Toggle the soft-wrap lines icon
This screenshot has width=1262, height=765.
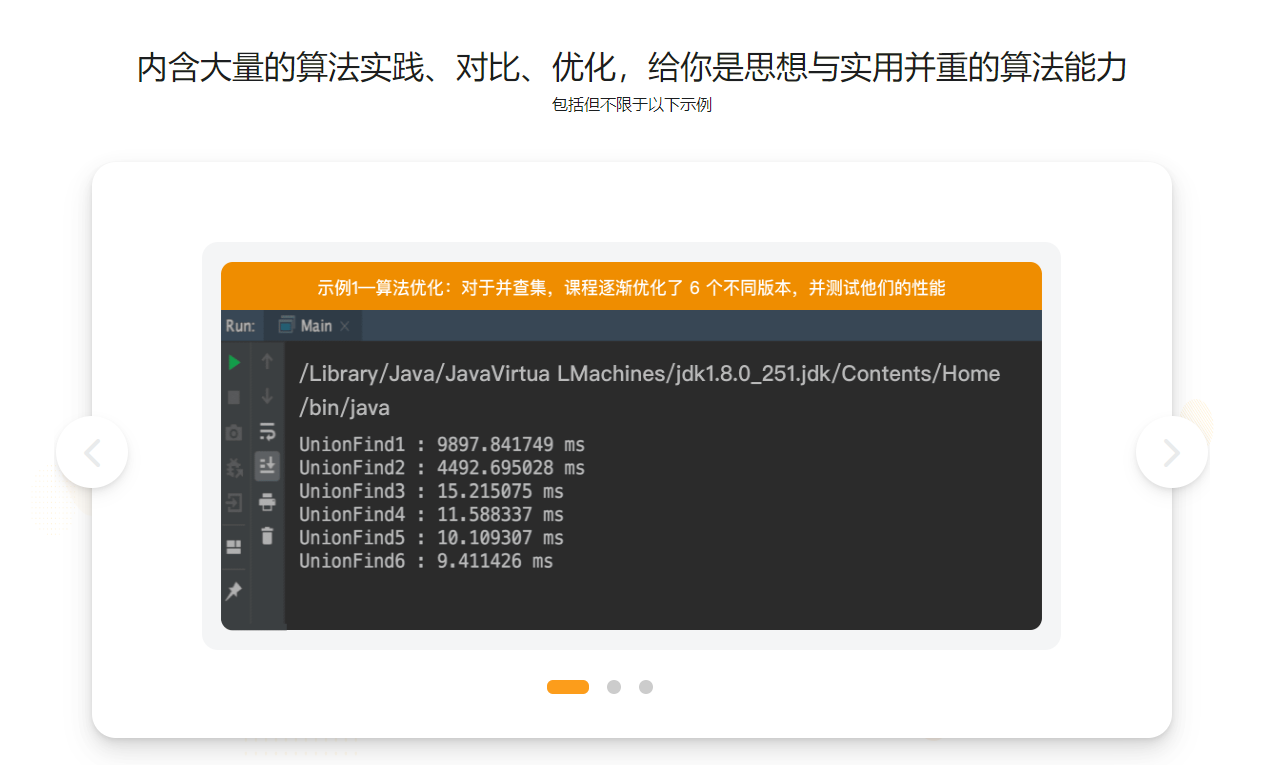click(x=267, y=432)
